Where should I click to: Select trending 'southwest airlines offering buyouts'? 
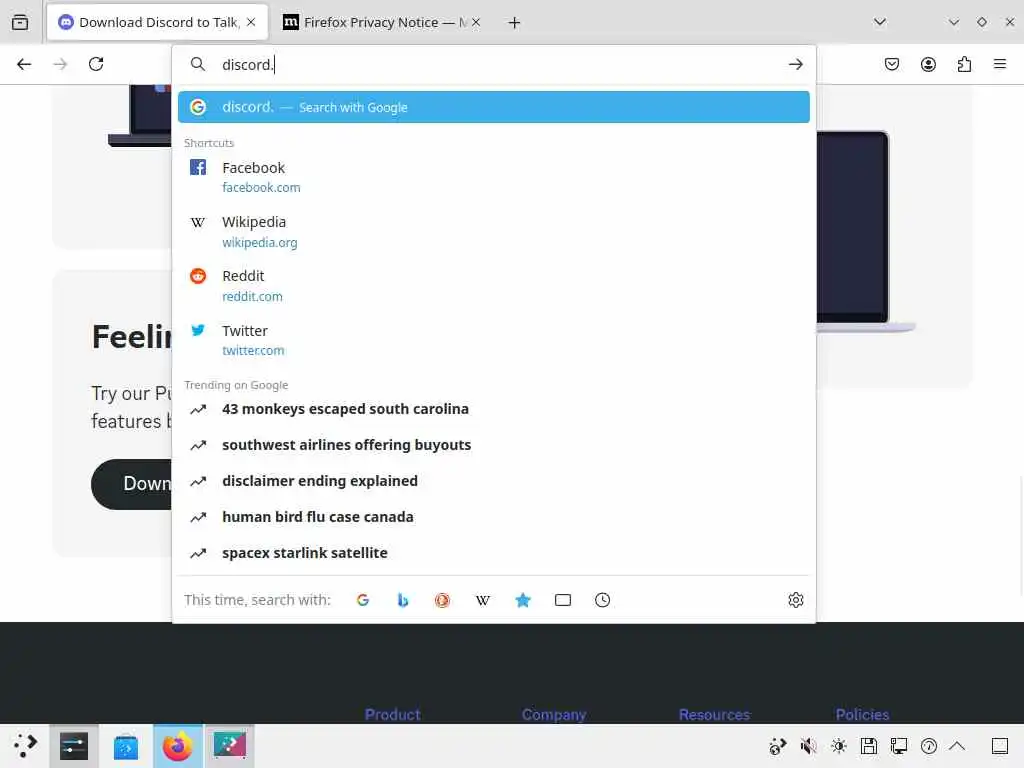pos(494,445)
